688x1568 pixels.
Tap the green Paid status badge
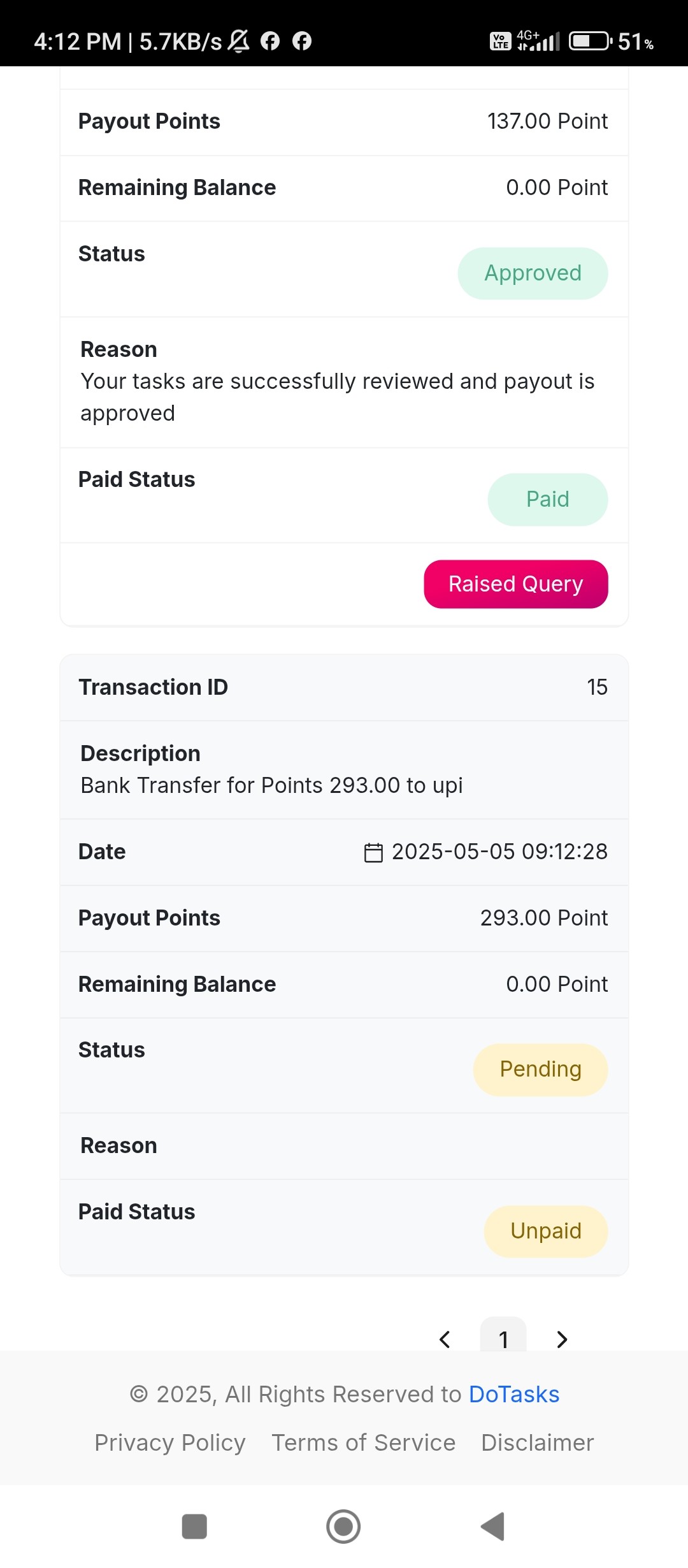[548, 499]
